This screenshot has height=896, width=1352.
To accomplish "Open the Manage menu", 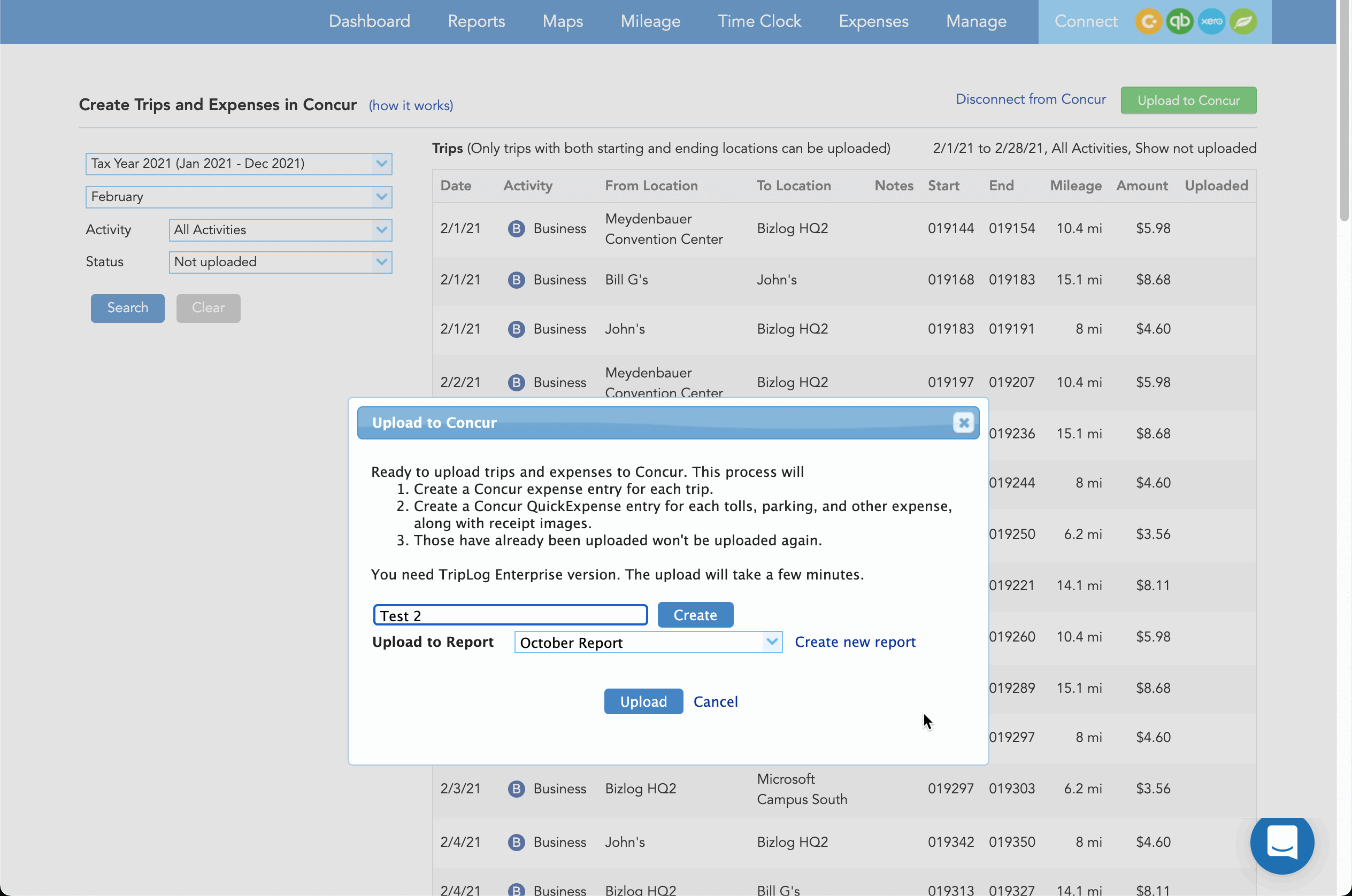I will pyautogui.click(x=976, y=22).
